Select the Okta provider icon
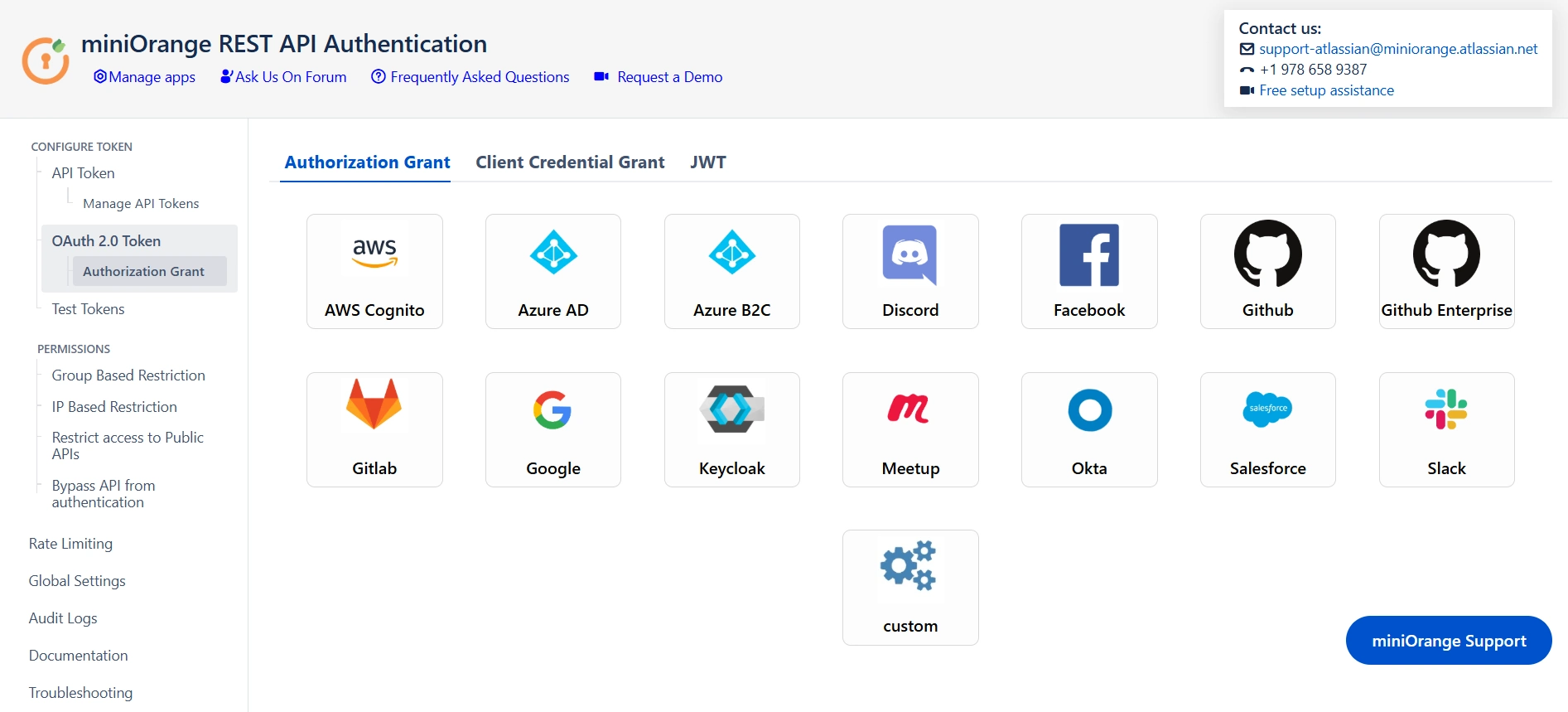 click(x=1090, y=409)
